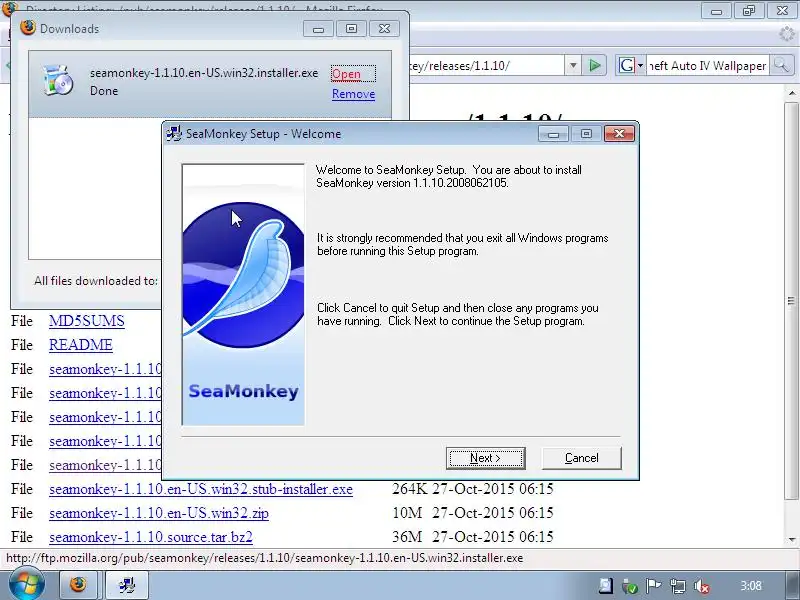
Task: Click the Done status under installer name
Action: (x=104, y=91)
